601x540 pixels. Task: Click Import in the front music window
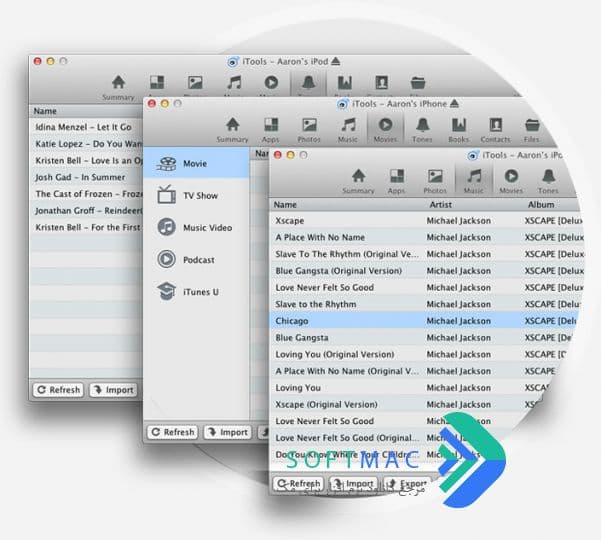click(x=353, y=484)
